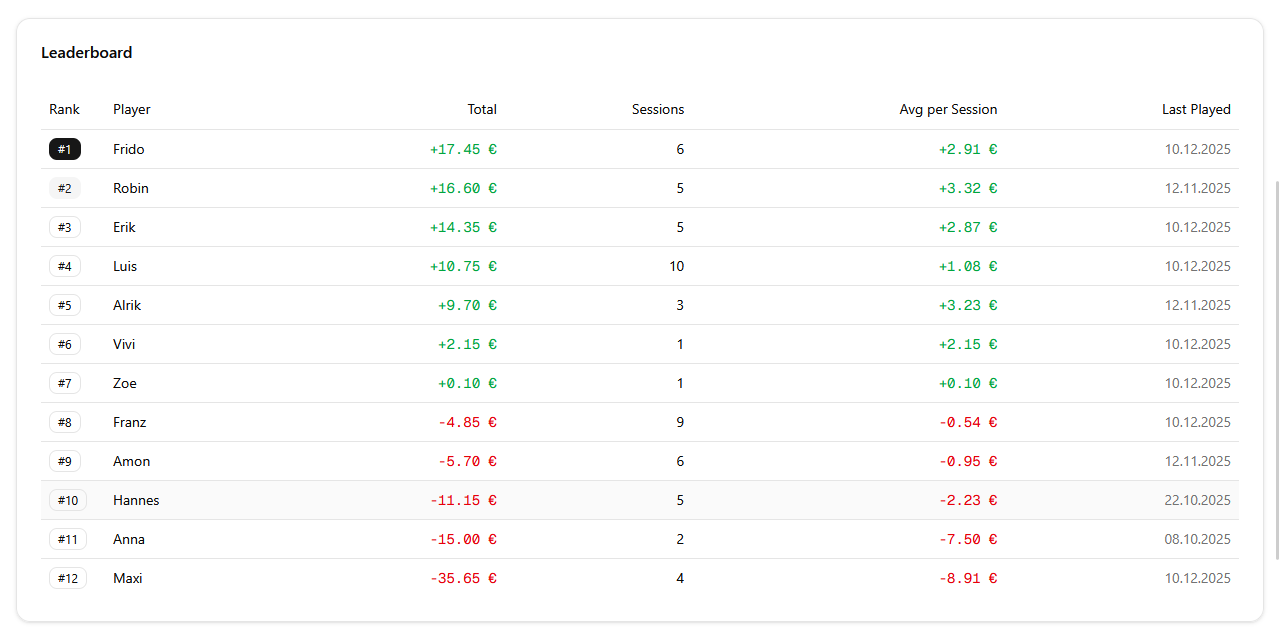This screenshot has height=639, width=1280.
Task: Select player Robin in the table
Action: tap(130, 188)
